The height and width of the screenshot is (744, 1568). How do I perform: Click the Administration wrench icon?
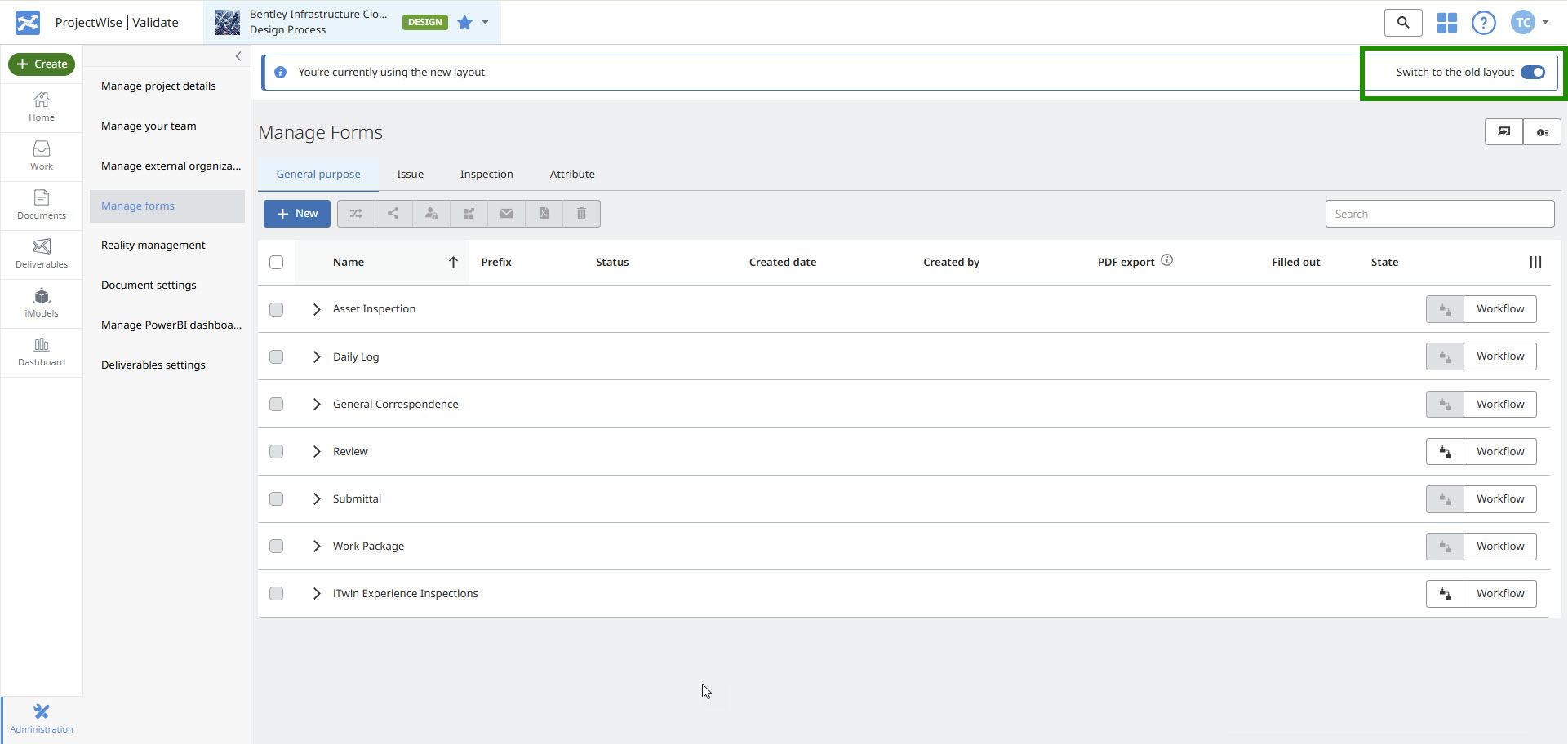[x=42, y=712]
